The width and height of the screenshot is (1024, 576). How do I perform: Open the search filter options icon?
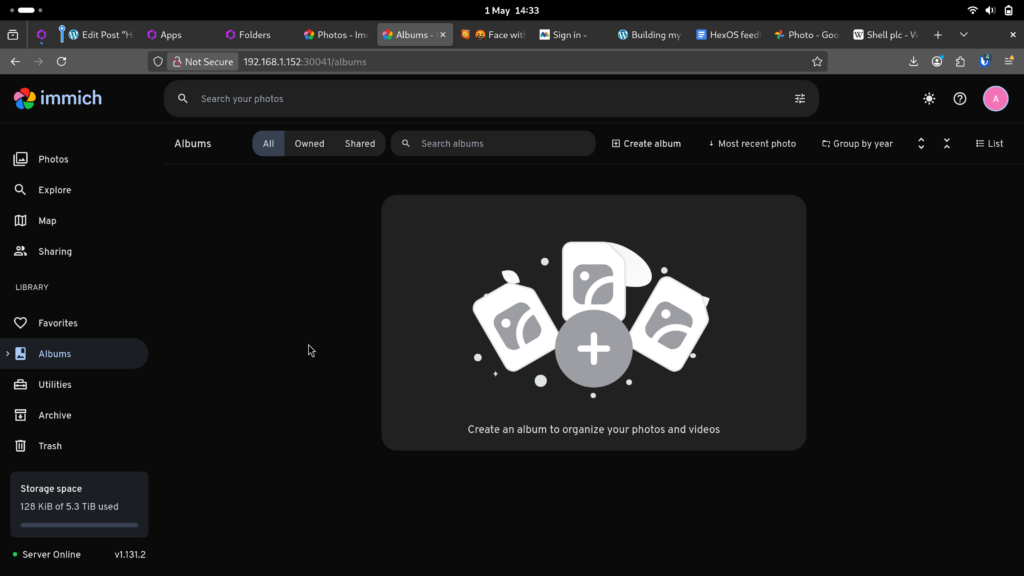click(799, 99)
